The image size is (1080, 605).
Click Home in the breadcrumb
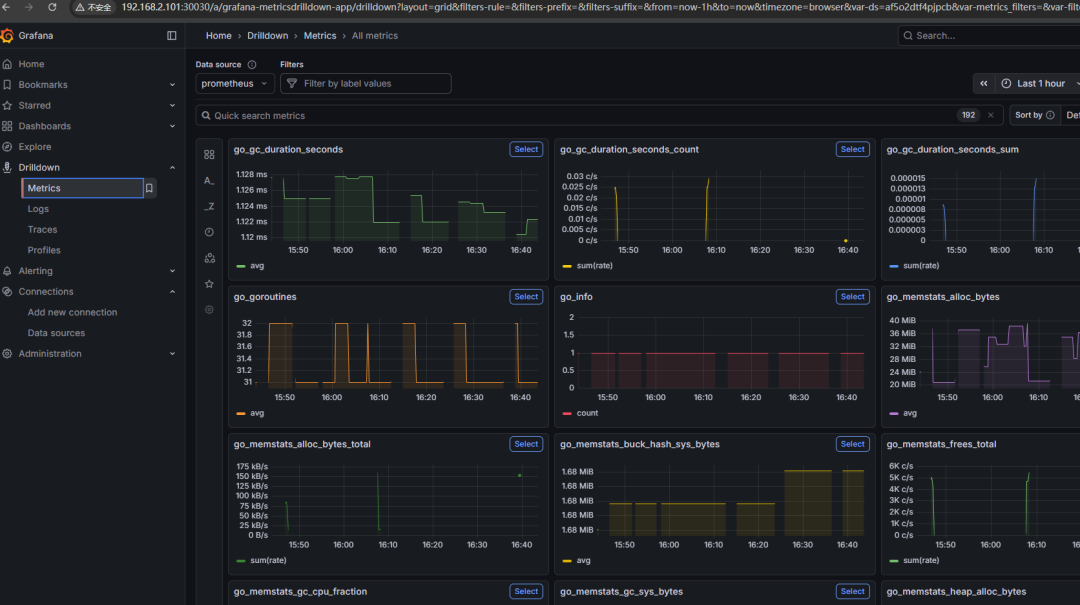pyautogui.click(x=218, y=36)
